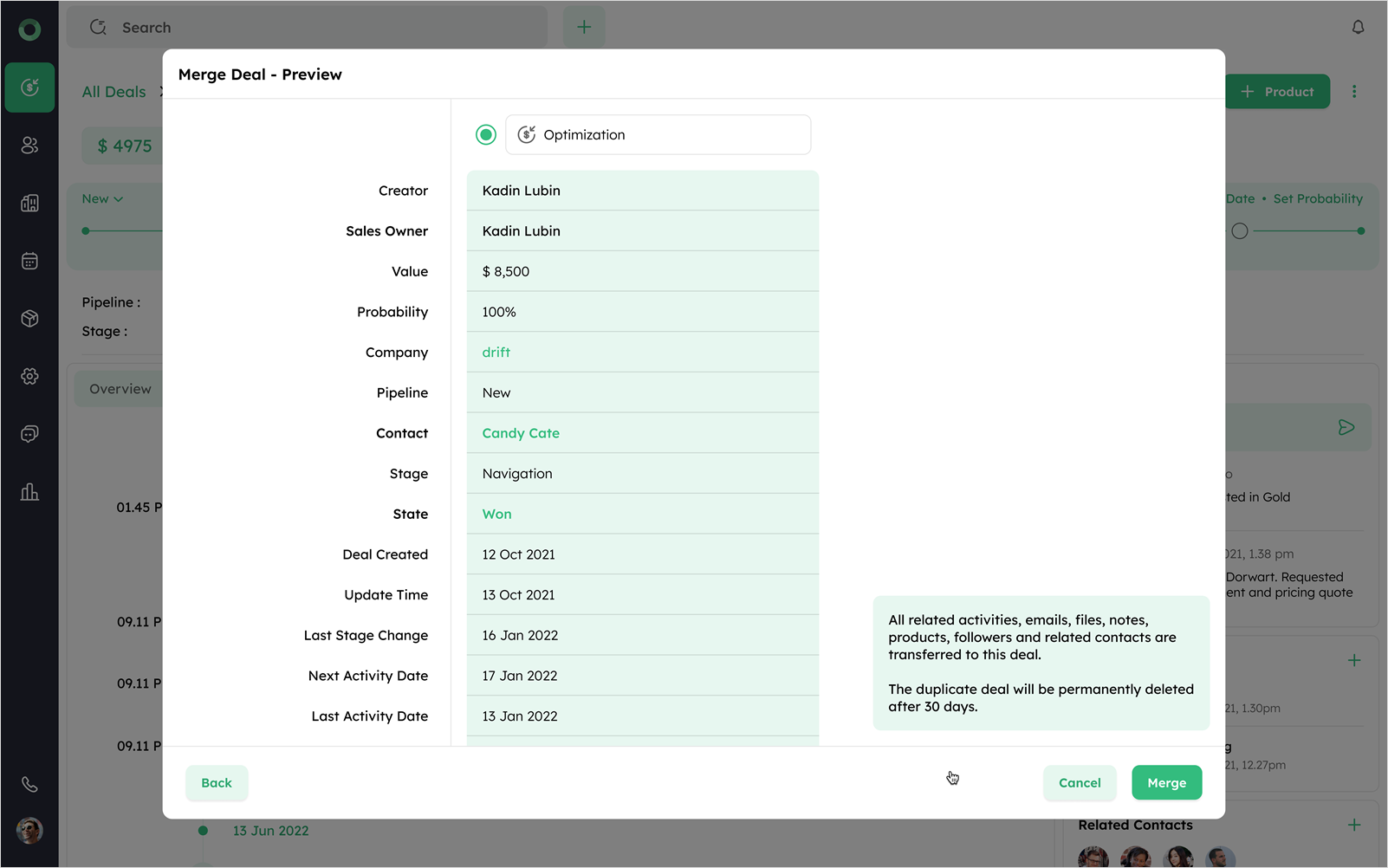Cancel the merge deal preview
The width and height of the screenshot is (1388, 868).
pyautogui.click(x=1079, y=782)
